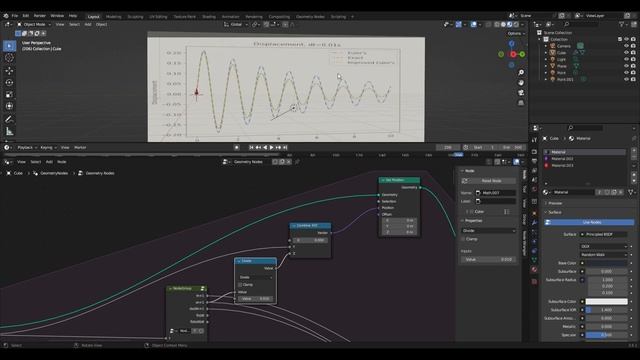Toggle Collection exclude checkbox in outliner

point(620,39)
